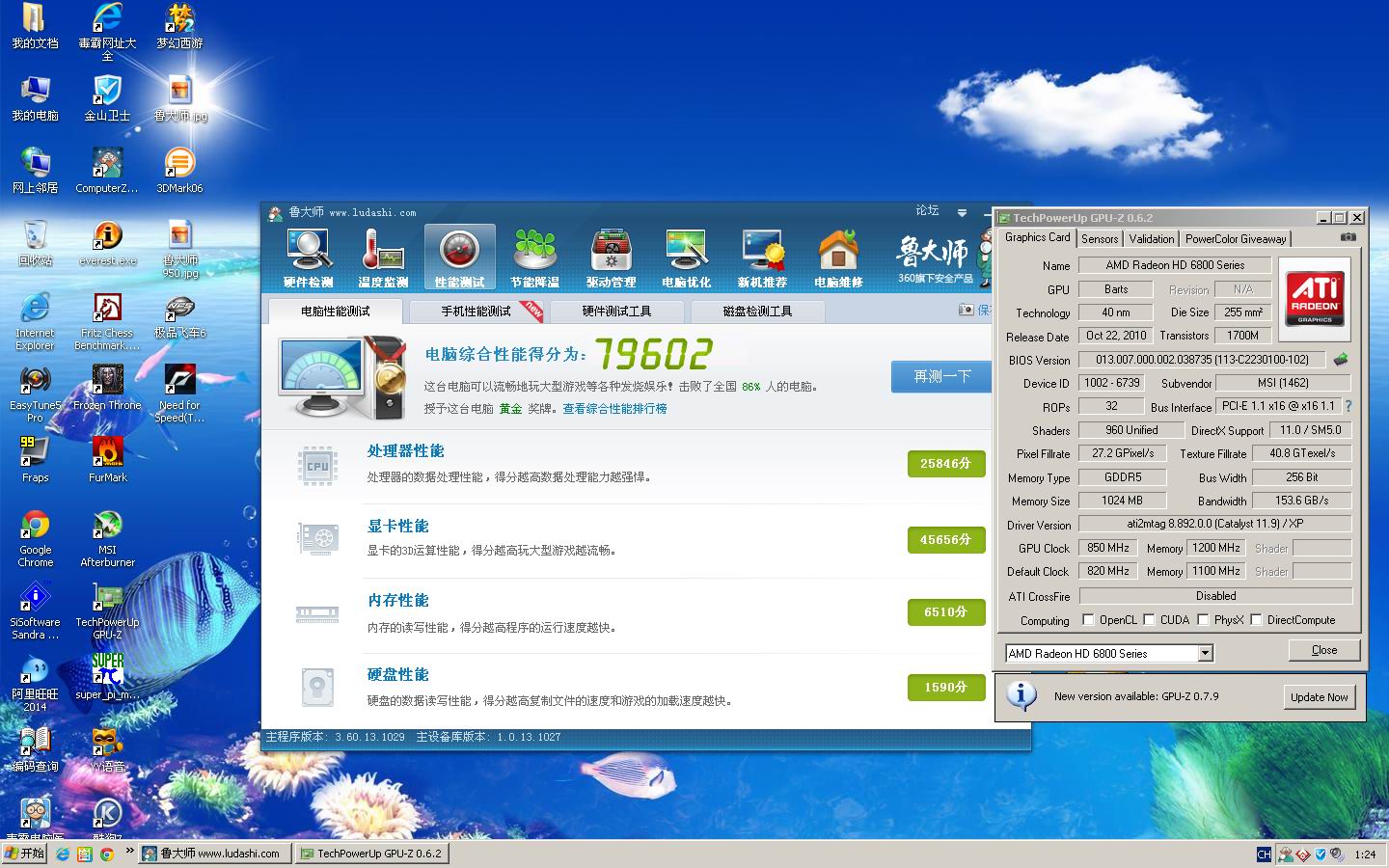Open the 查看综合性能排行榜 ranking link
The image size is (1389, 868).
(614, 409)
